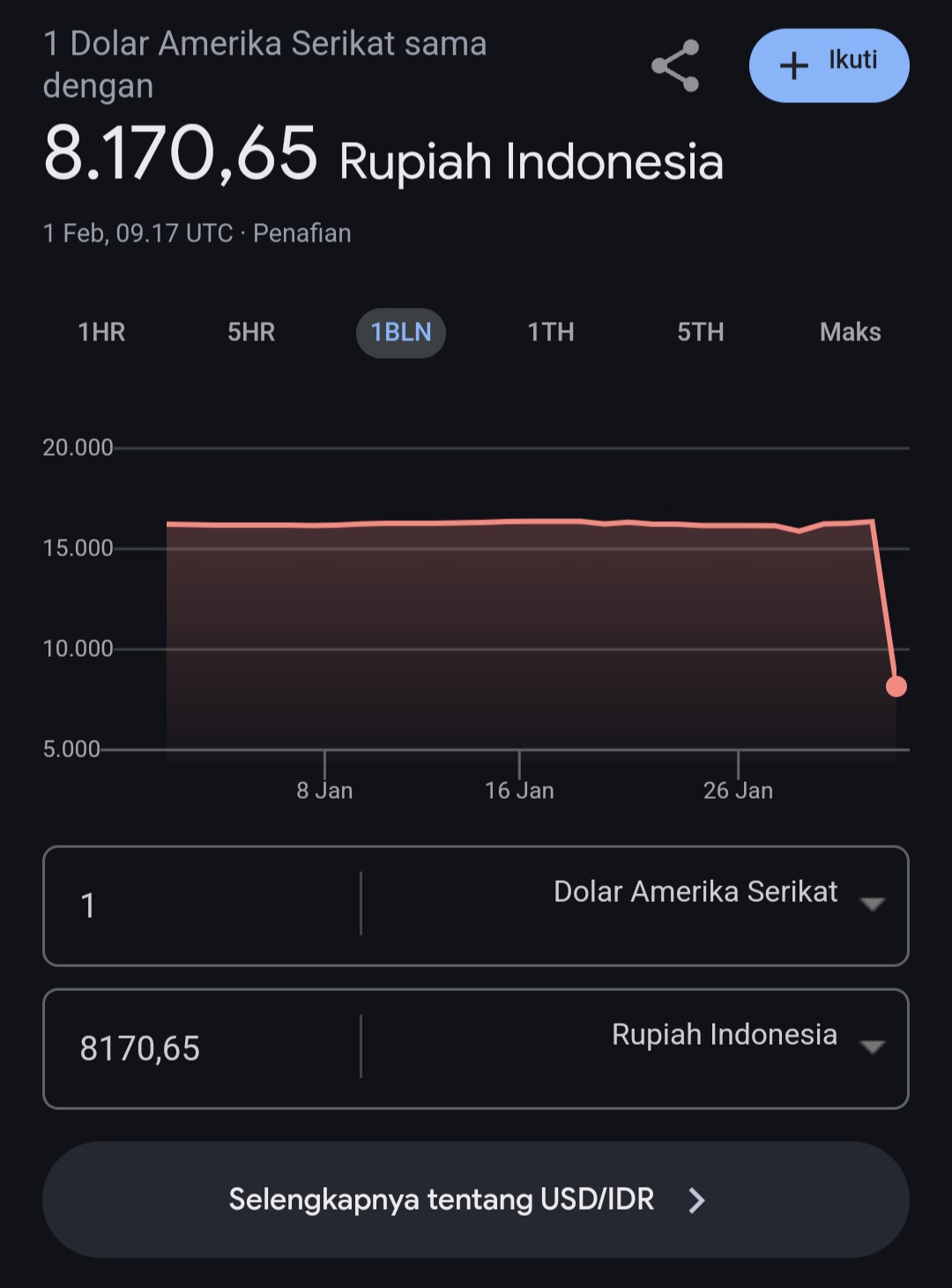Viewport: 952px width, 1288px height.
Task: Tap the share icon
Action: 675,66
